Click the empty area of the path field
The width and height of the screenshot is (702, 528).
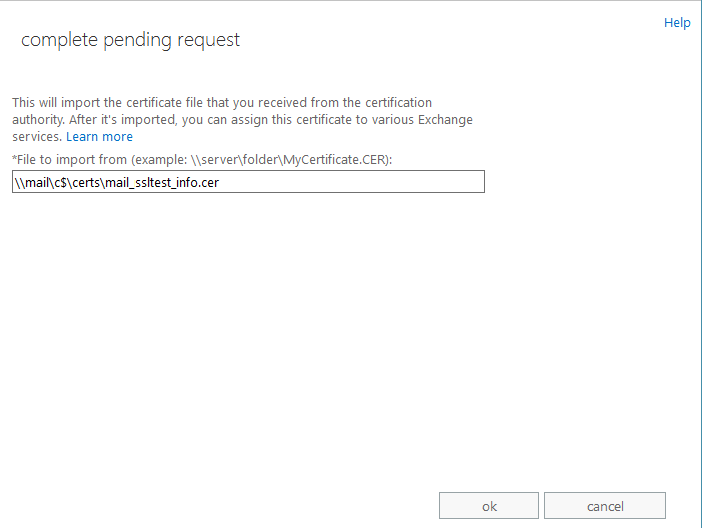click(x=351, y=182)
